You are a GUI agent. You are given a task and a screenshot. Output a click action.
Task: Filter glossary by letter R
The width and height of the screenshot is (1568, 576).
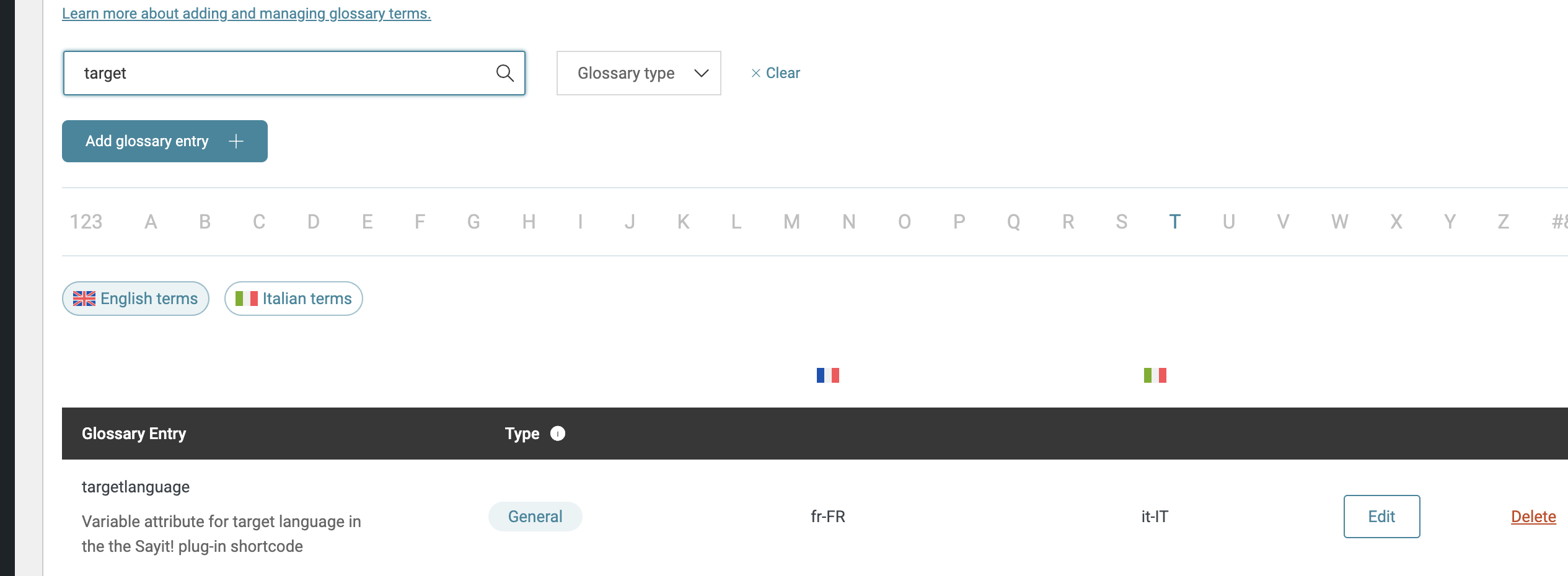click(x=1068, y=222)
